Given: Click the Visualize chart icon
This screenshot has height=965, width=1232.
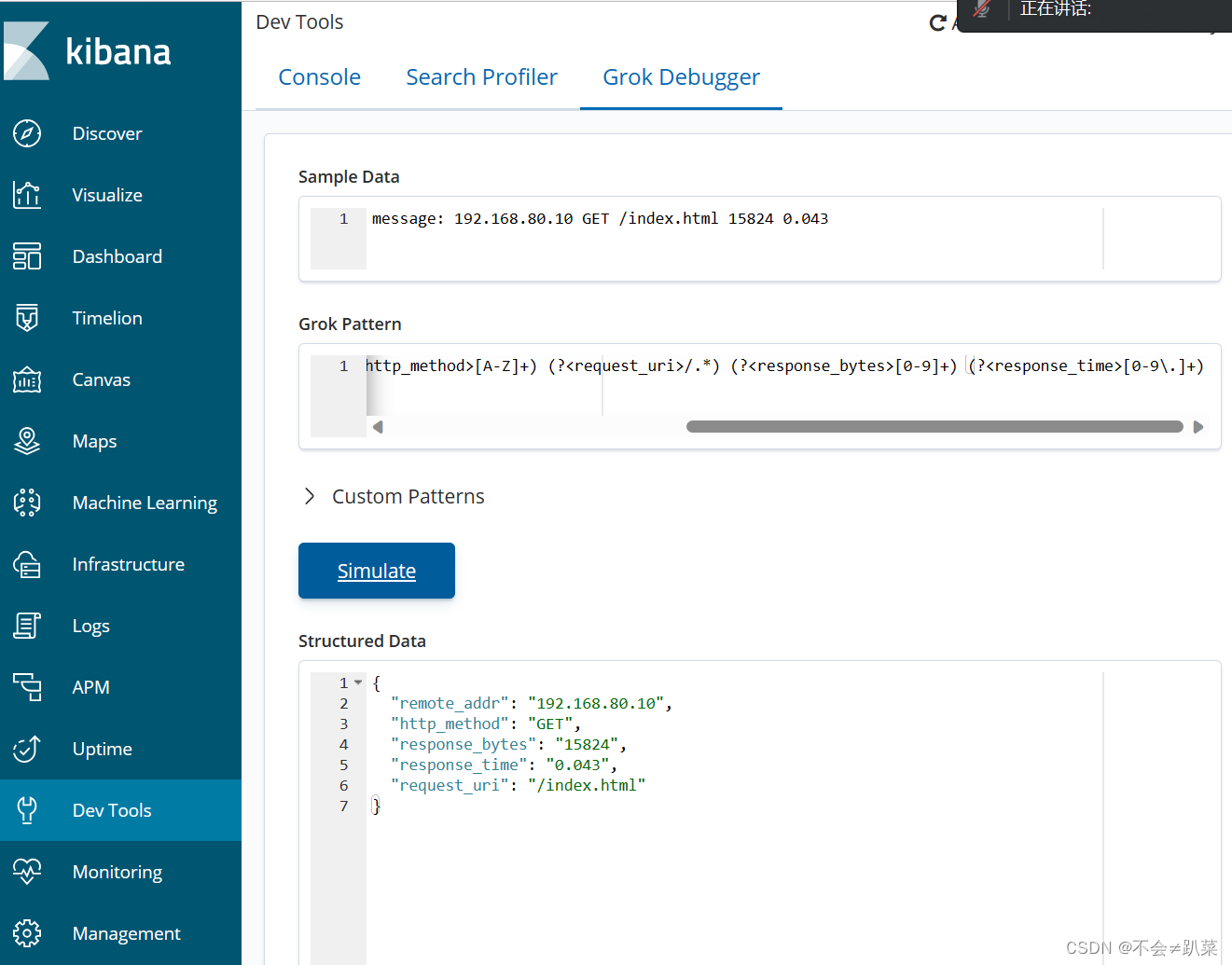Looking at the screenshot, I should 27,195.
